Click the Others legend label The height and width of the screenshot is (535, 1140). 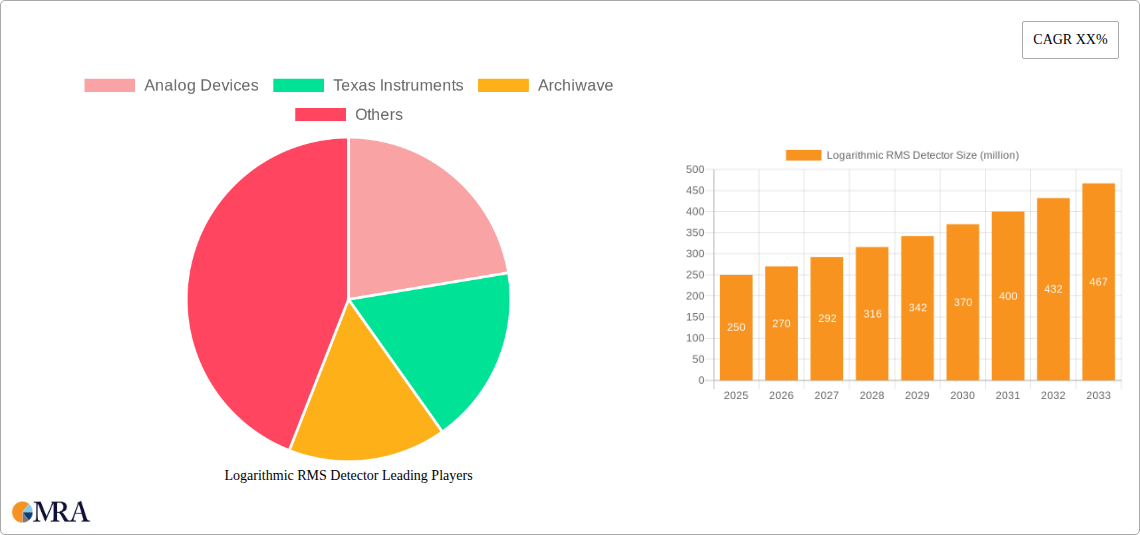click(x=379, y=115)
